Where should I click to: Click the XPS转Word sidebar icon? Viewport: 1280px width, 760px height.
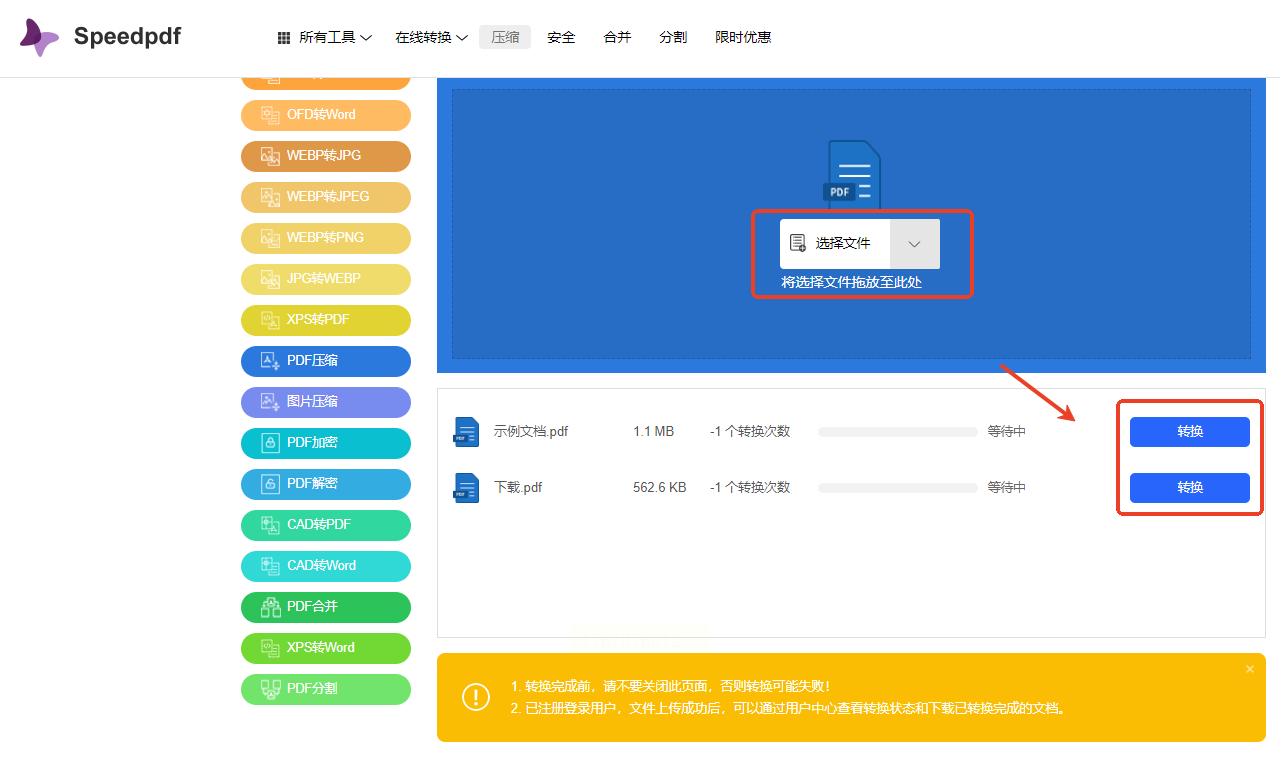[x=270, y=648]
